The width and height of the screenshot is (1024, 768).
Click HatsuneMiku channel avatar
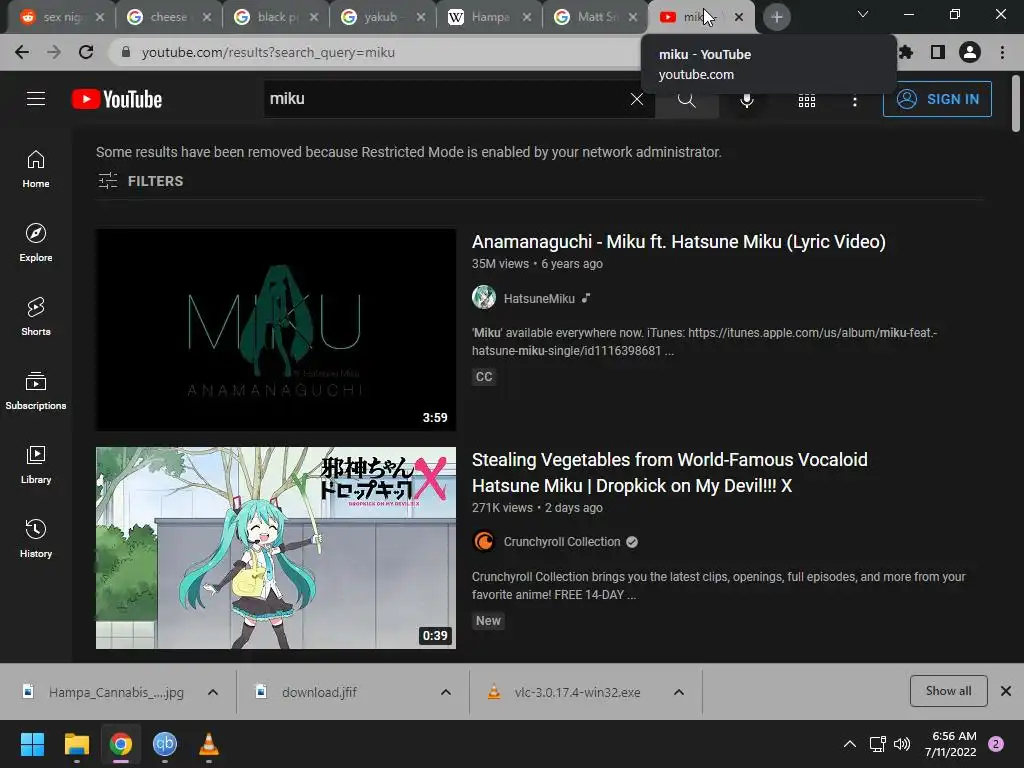point(484,297)
